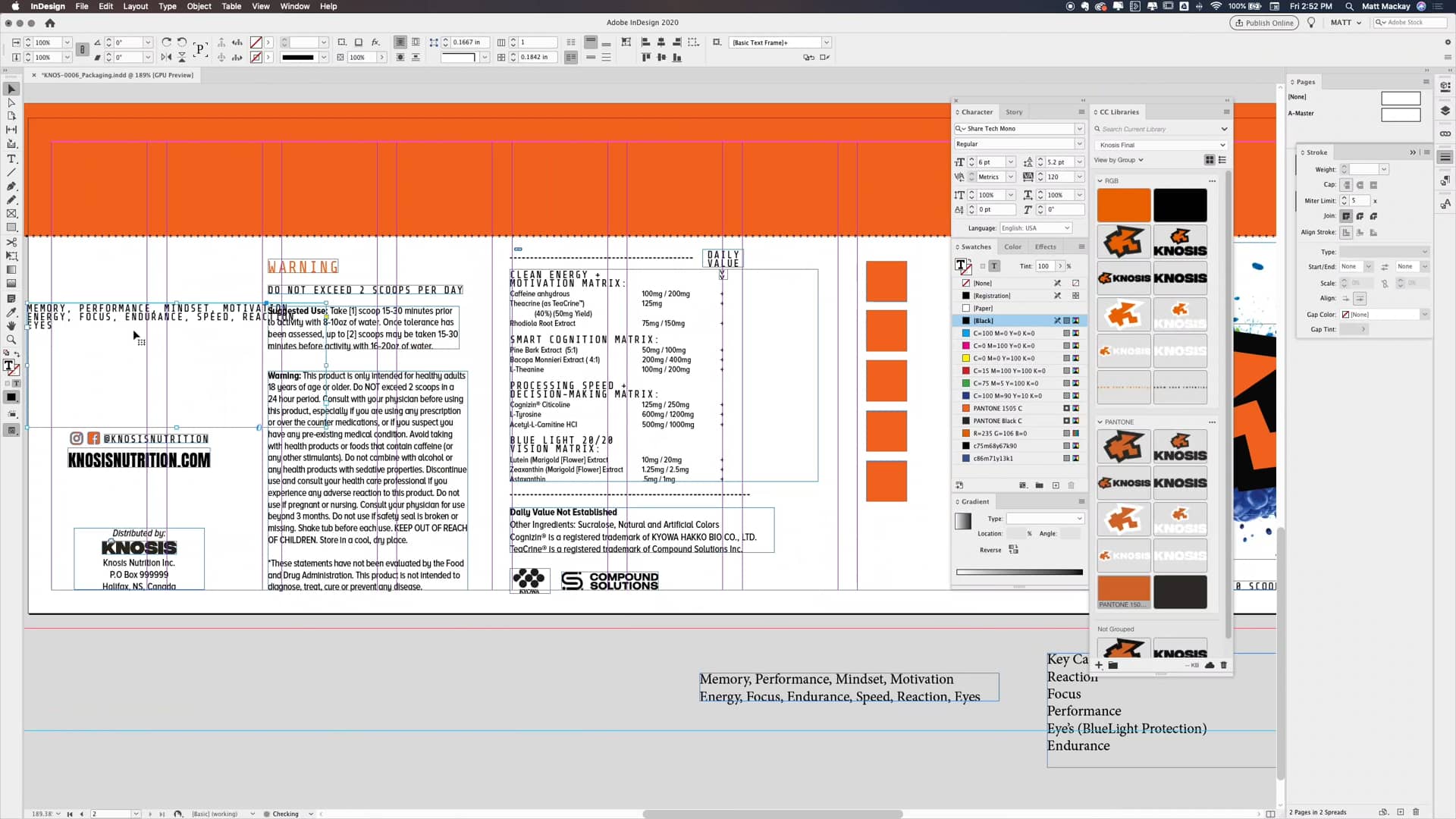Viewport: 1456px width, 819px height.
Task: Click the Publish Online button
Action: 1264,23
